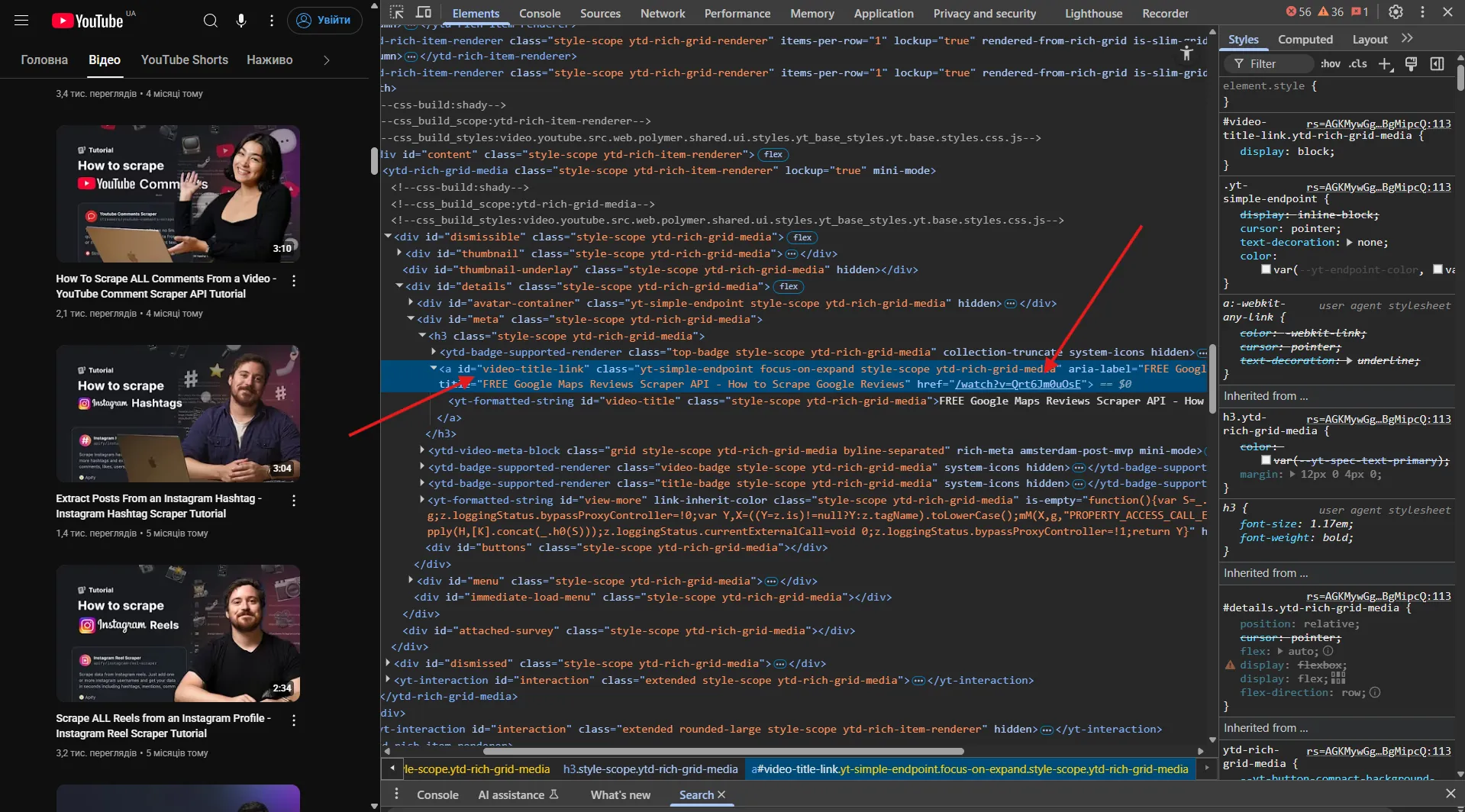1465x812 pixels.
Task: Click the YouTube microphone voice search icon
Action: pyautogui.click(x=241, y=21)
